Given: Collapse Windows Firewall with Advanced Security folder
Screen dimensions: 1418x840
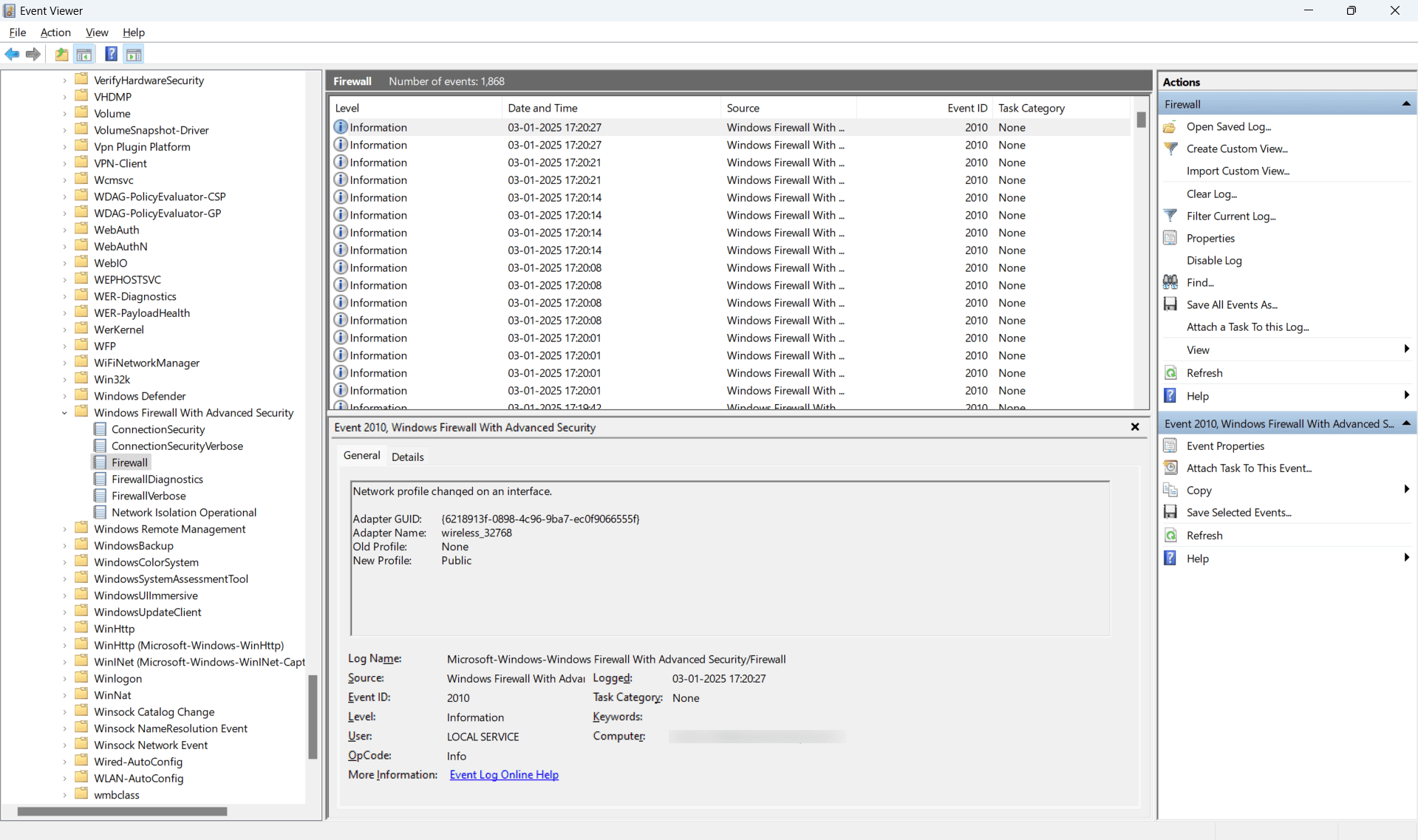Looking at the screenshot, I should [64, 412].
